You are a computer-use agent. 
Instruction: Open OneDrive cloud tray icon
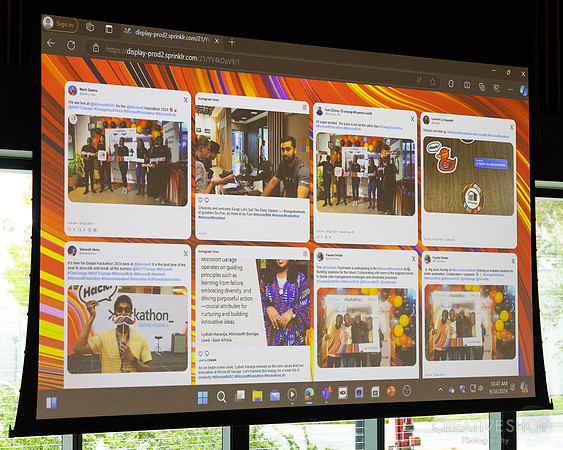coord(452,389)
